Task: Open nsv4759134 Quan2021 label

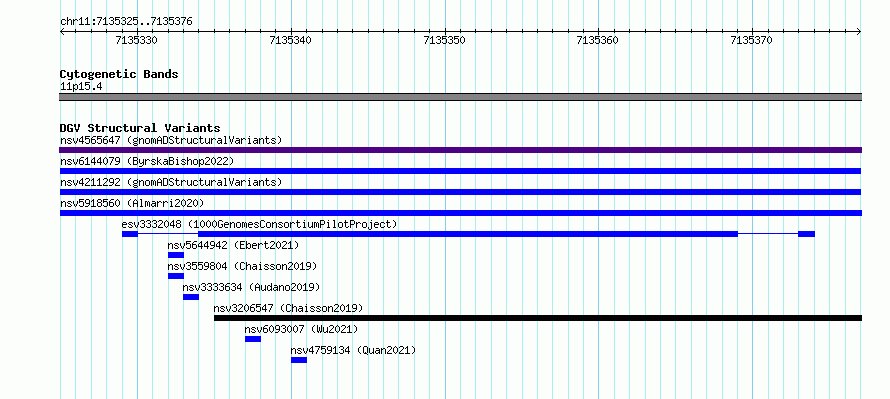Action: point(353,350)
